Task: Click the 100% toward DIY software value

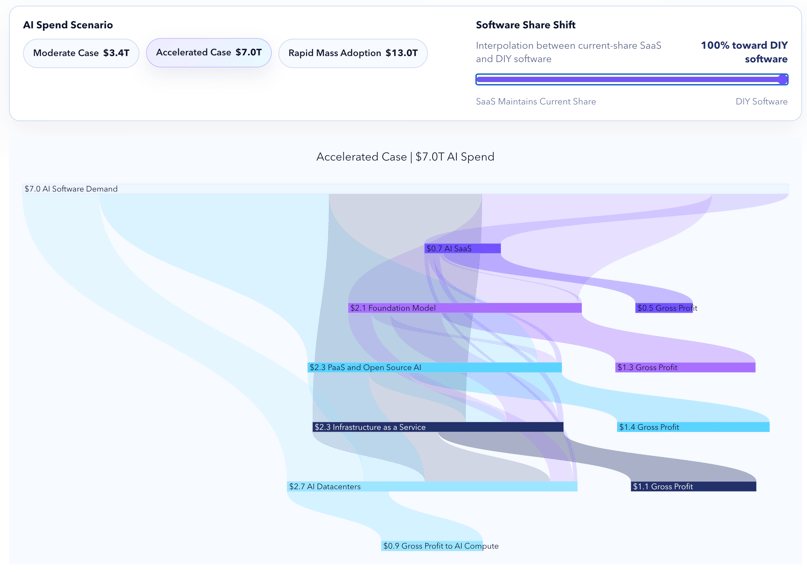Action: coord(743,52)
